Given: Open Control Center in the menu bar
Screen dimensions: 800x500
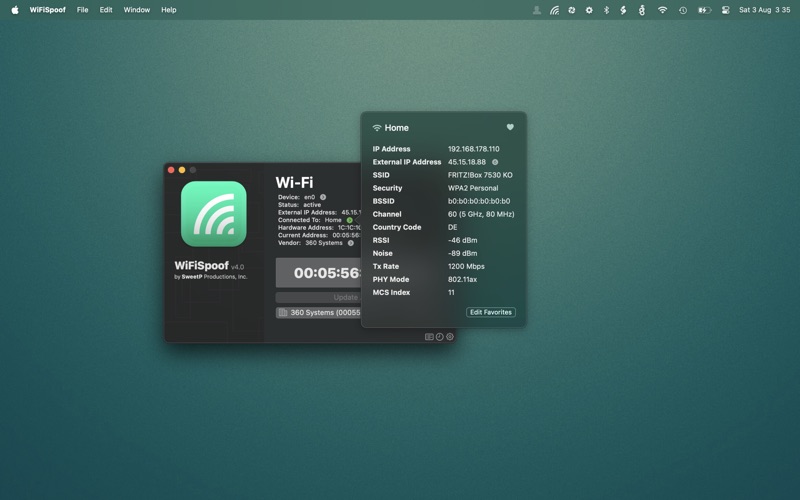Looking at the screenshot, I should point(725,10).
